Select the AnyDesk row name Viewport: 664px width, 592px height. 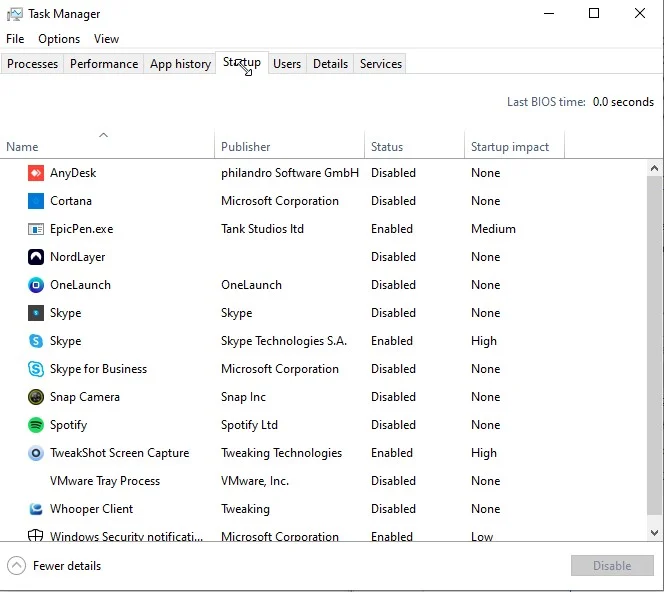click(73, 173)
